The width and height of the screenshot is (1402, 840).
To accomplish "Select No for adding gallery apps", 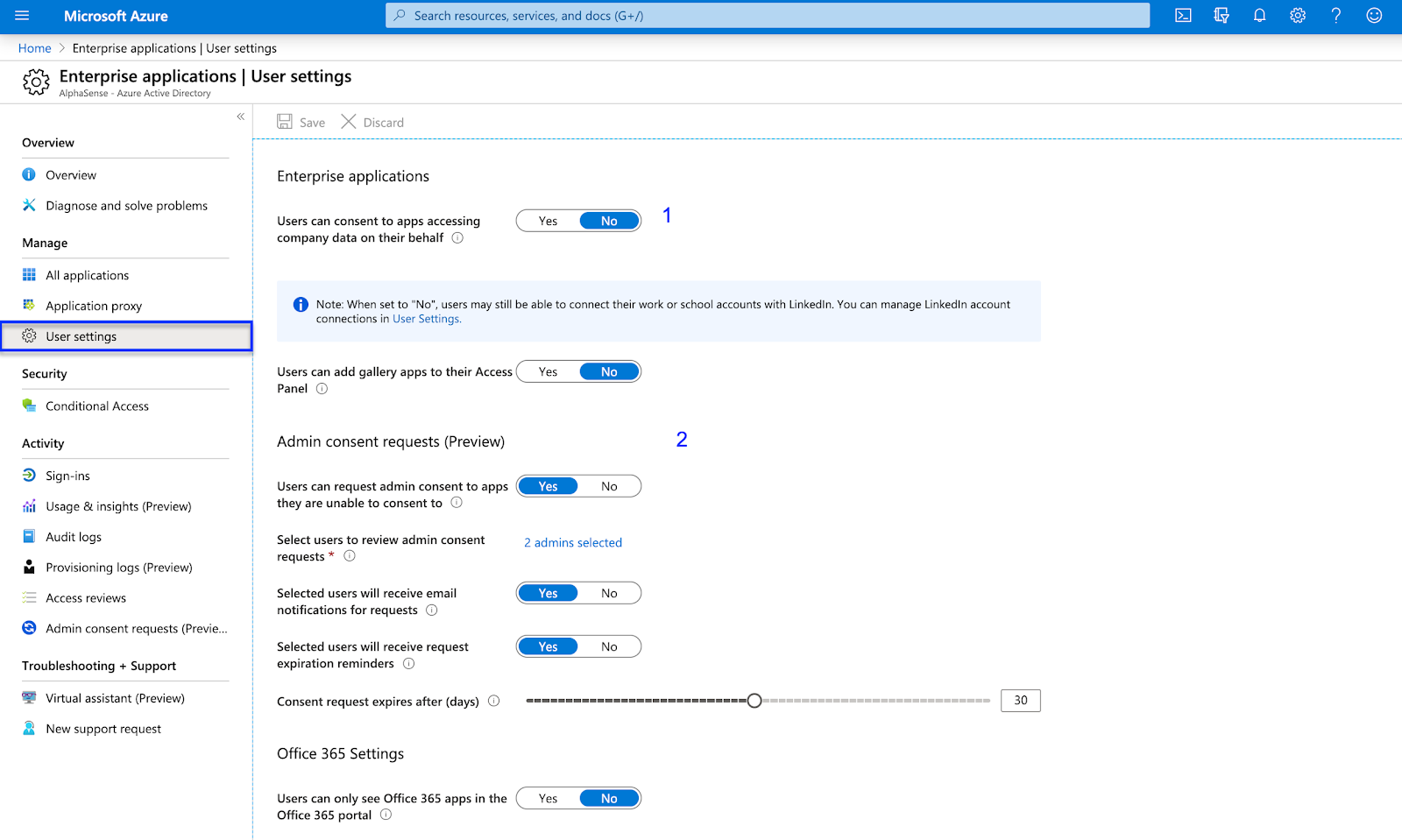I will 609,371.
